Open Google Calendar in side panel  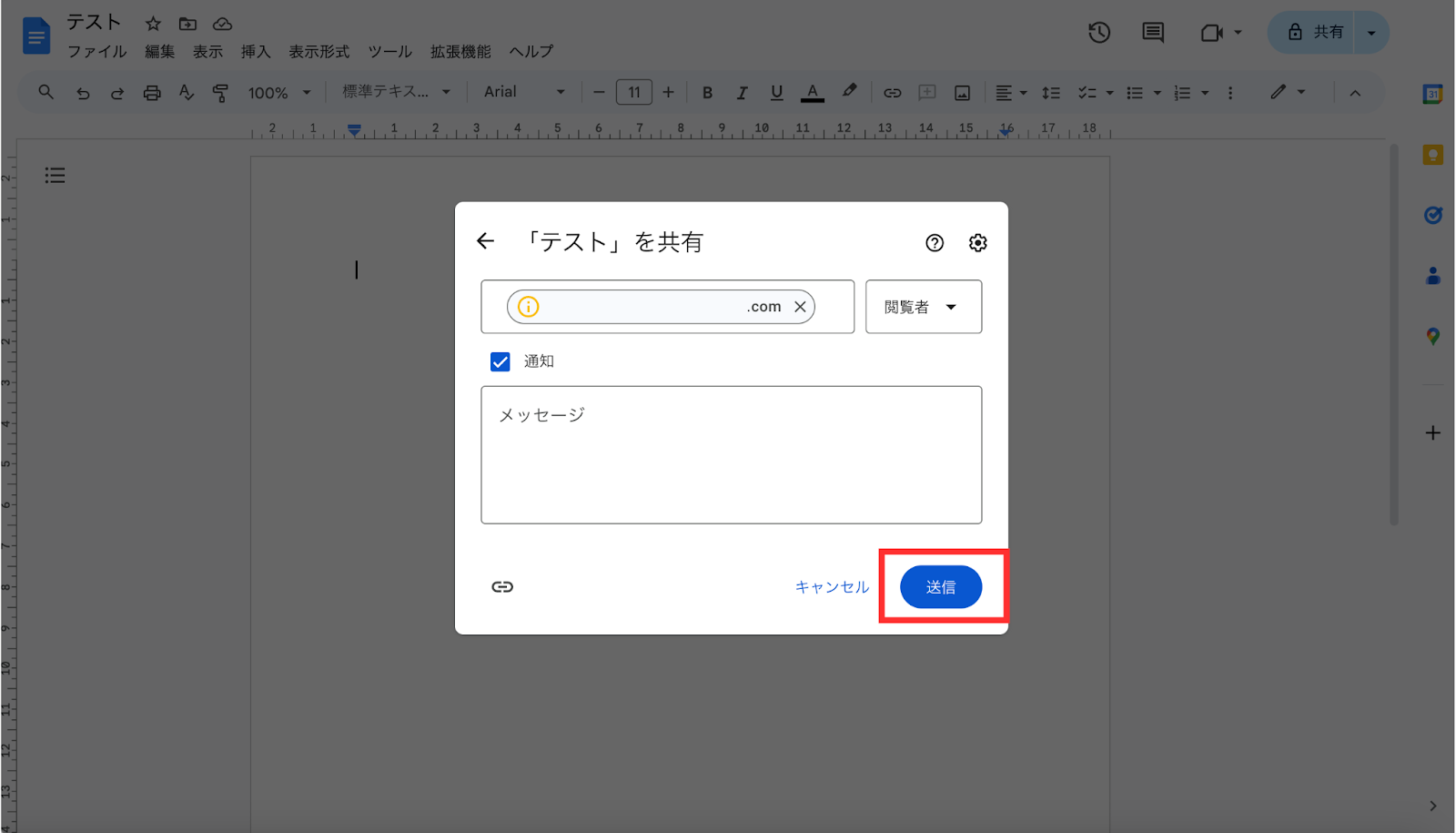coord(1432,94)
